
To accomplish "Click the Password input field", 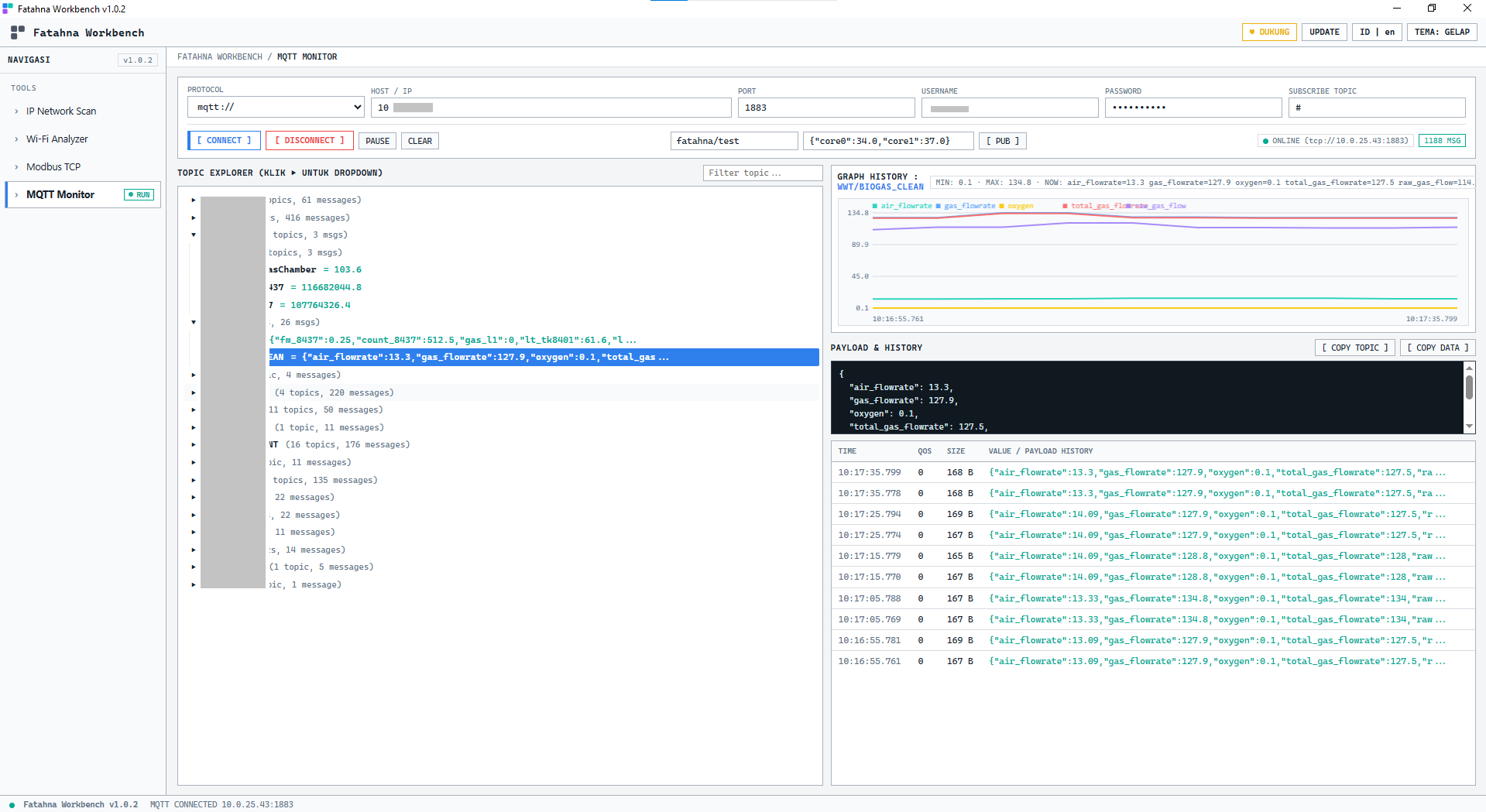I will click(x=1193, y=108).
